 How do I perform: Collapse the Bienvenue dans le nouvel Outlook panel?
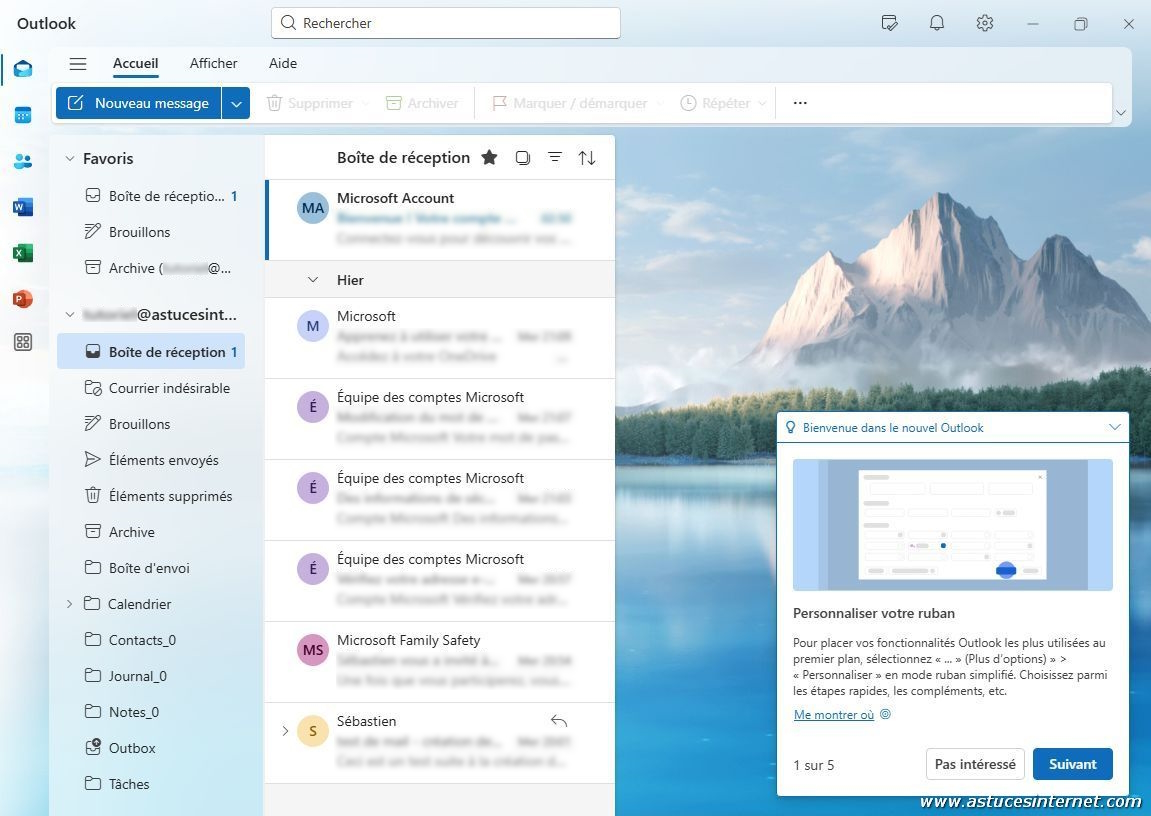pyautogui.click(x=1115, y=427)
